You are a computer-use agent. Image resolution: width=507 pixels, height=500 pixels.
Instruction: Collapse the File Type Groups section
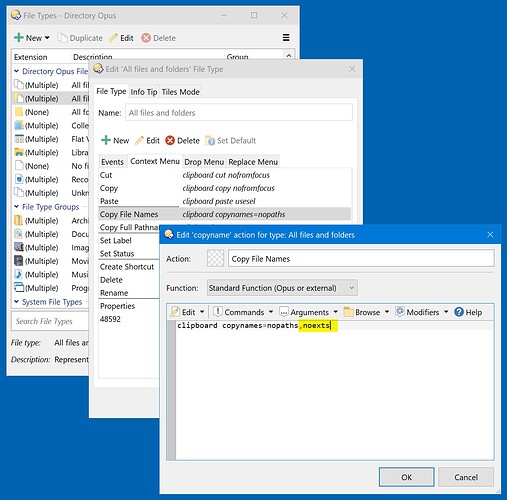[16, 207]
